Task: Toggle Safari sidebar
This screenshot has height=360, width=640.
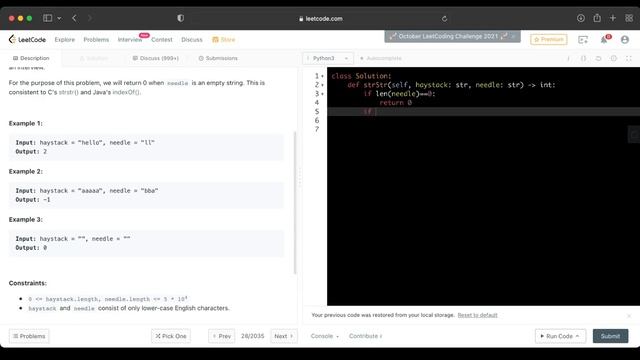Action: [47, 18]
